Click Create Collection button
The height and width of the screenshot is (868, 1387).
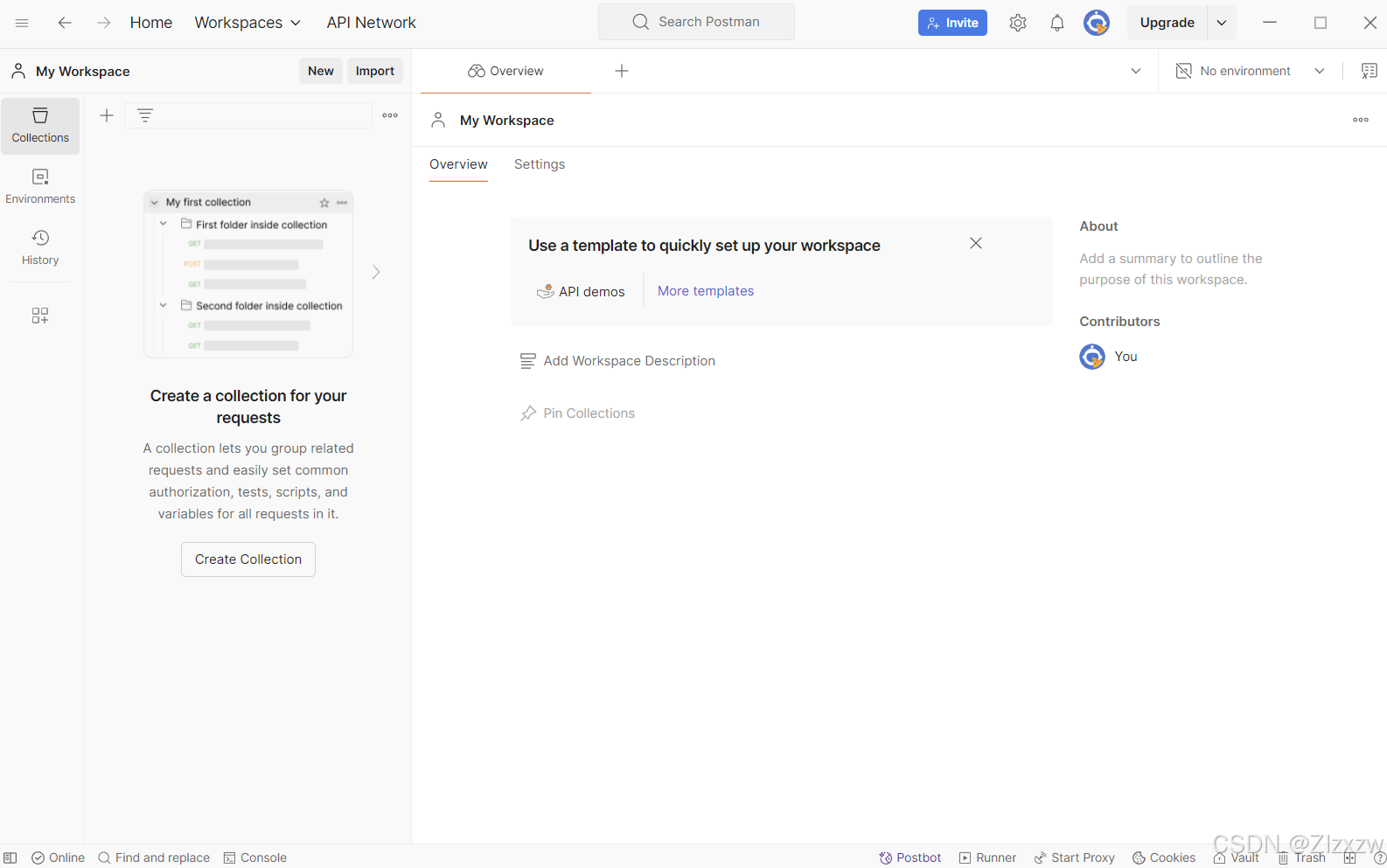(248, 559)
